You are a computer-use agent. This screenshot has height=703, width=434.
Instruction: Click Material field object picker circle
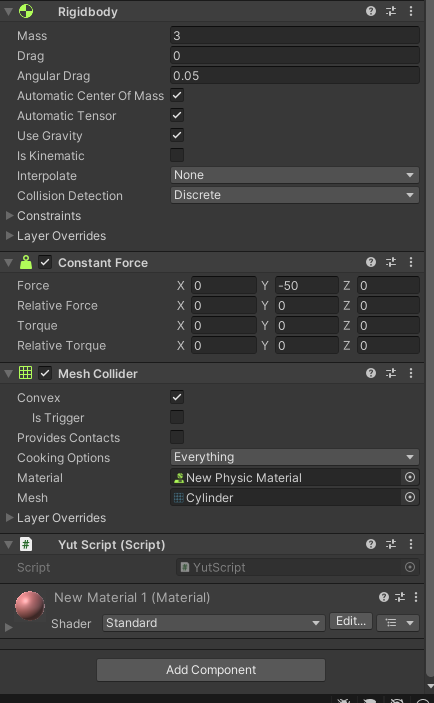coord(410,477)
